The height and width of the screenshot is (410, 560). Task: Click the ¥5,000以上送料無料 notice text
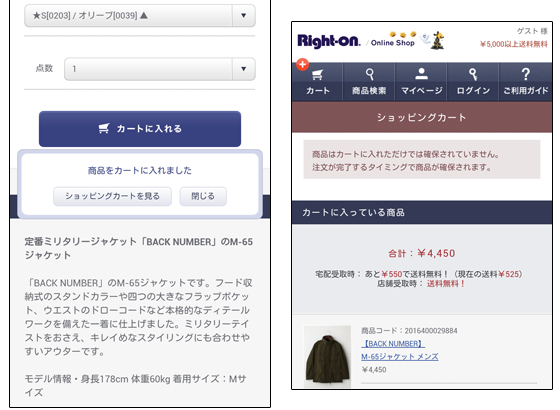513,44
